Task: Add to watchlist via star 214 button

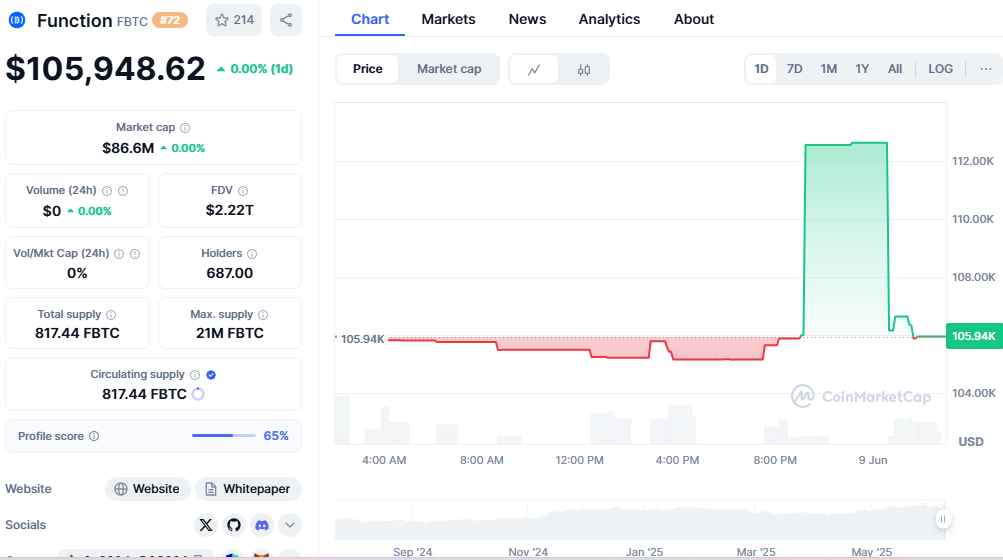Action: pyautogui.click(x=234, y=20)
